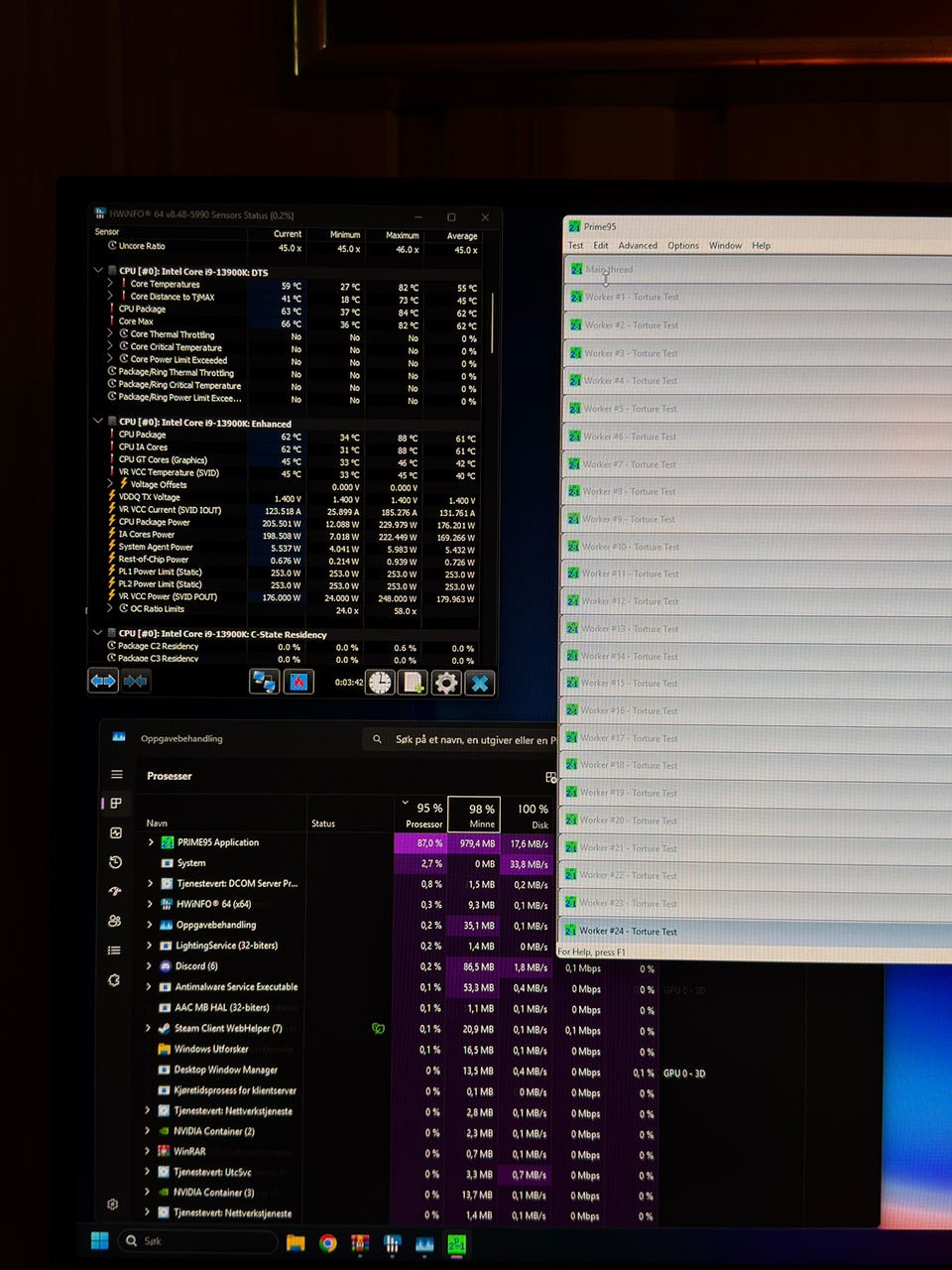
Task: Open WinRAR from the taskbar
Action: tap(360, 1243)
